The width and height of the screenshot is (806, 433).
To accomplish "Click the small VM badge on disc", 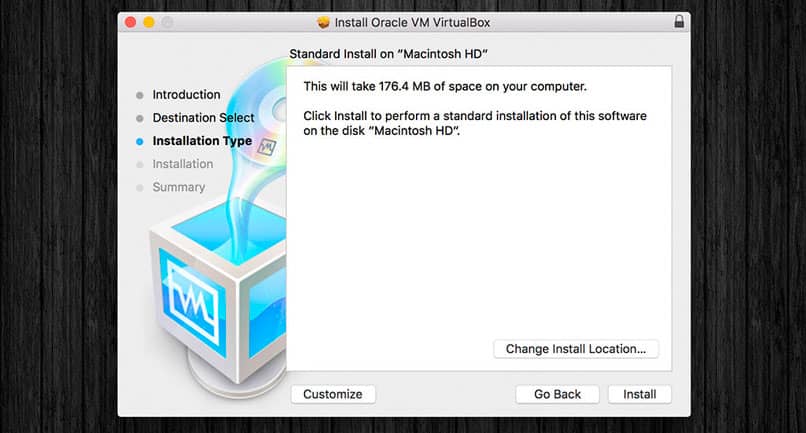I will (267, 147).
